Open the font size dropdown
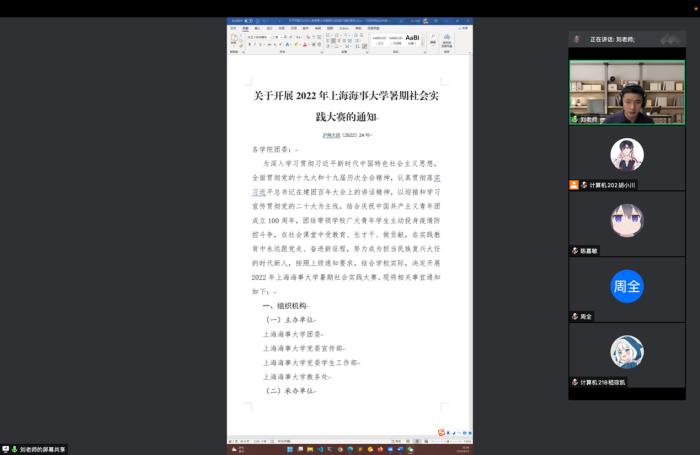This screenshot has width=700, height=455. pos(281,37)
